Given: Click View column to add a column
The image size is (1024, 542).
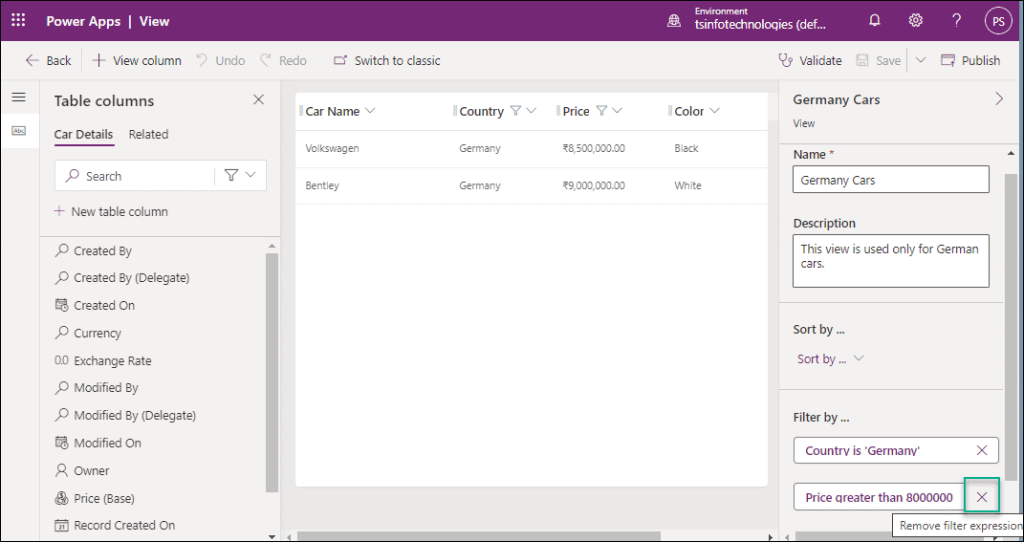Looking at the screenshot, I should tap(136, 61).
